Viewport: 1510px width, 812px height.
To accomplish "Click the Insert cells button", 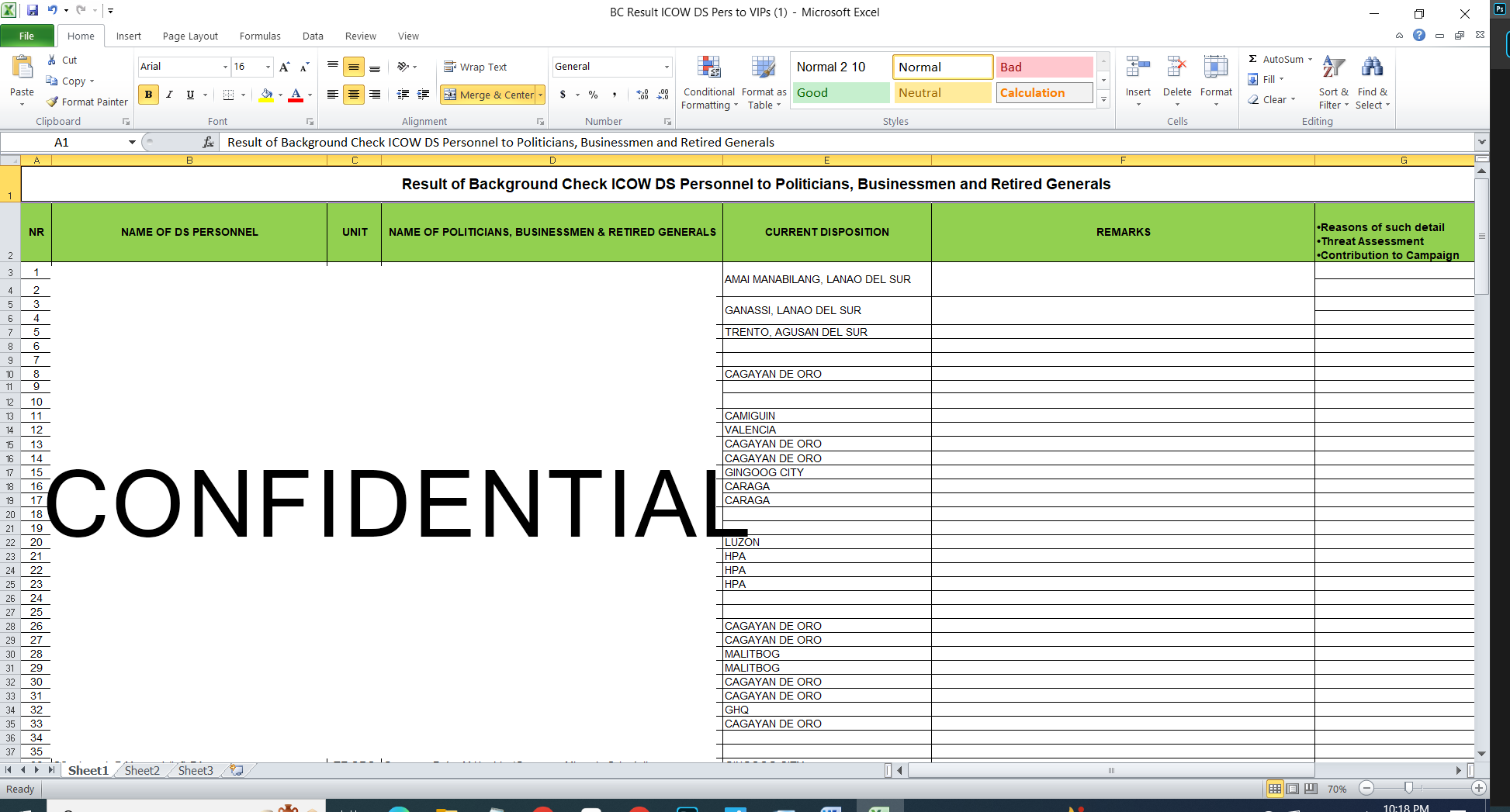I will (x=1138, y=82).
